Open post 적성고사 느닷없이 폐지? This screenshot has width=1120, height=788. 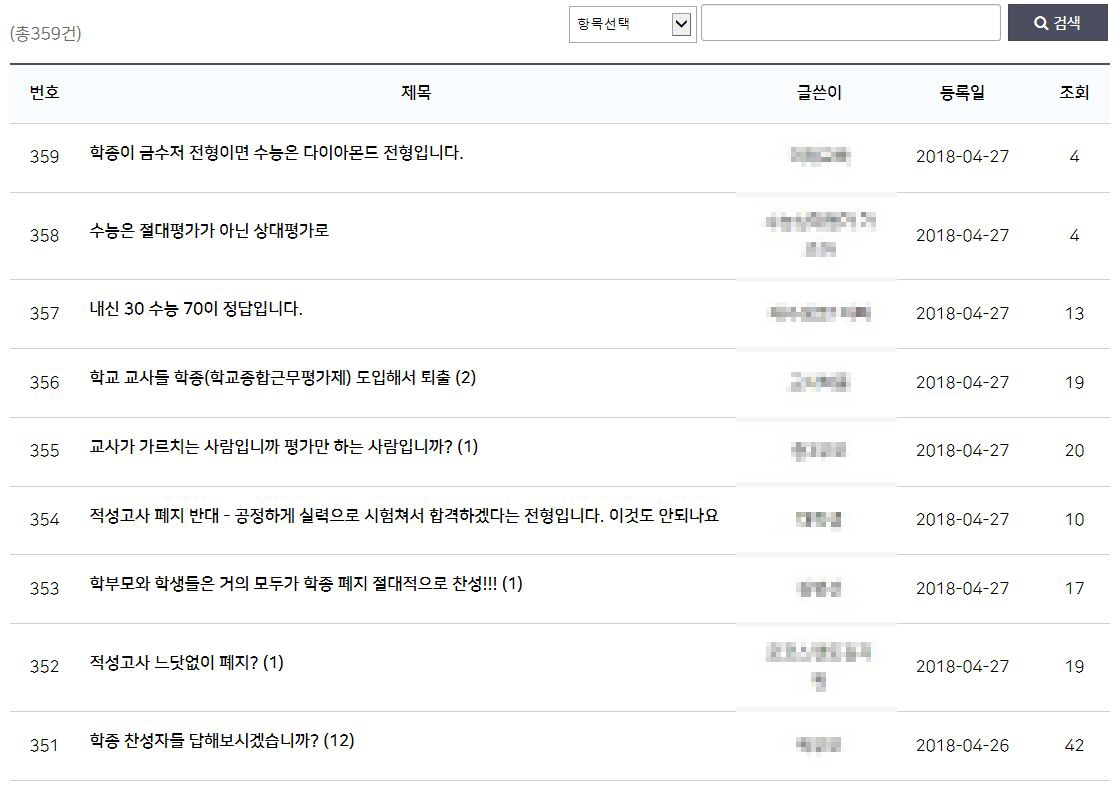coord(186,662)
